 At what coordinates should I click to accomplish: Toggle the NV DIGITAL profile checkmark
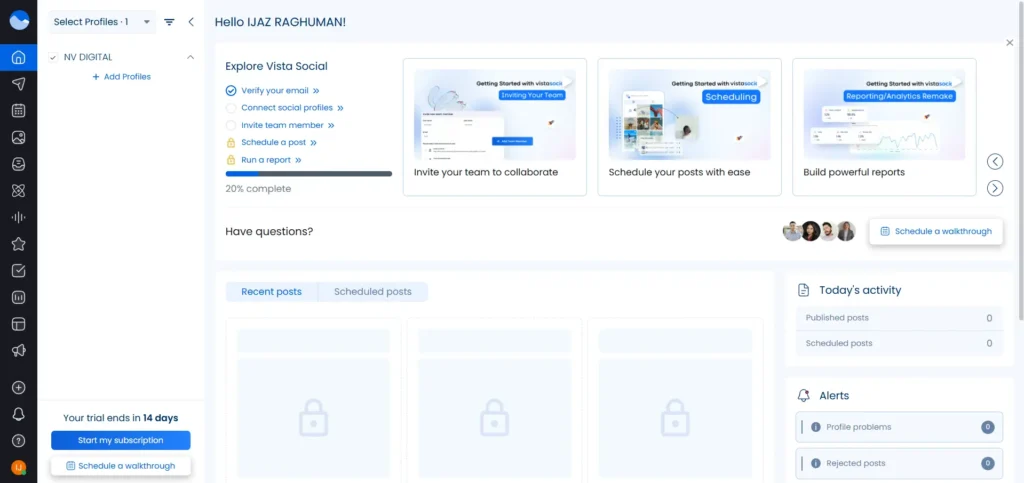point(53,58)
